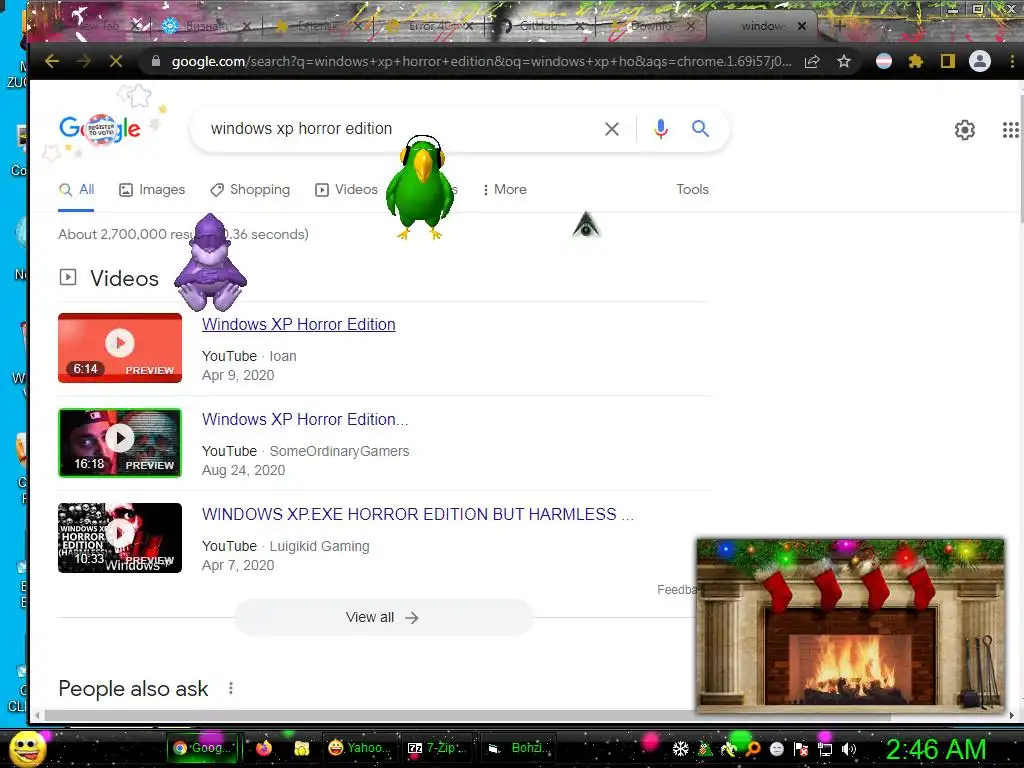1024x768 pixels.
Task: Open the Tools search options
Action: click(x=692, y=189)
